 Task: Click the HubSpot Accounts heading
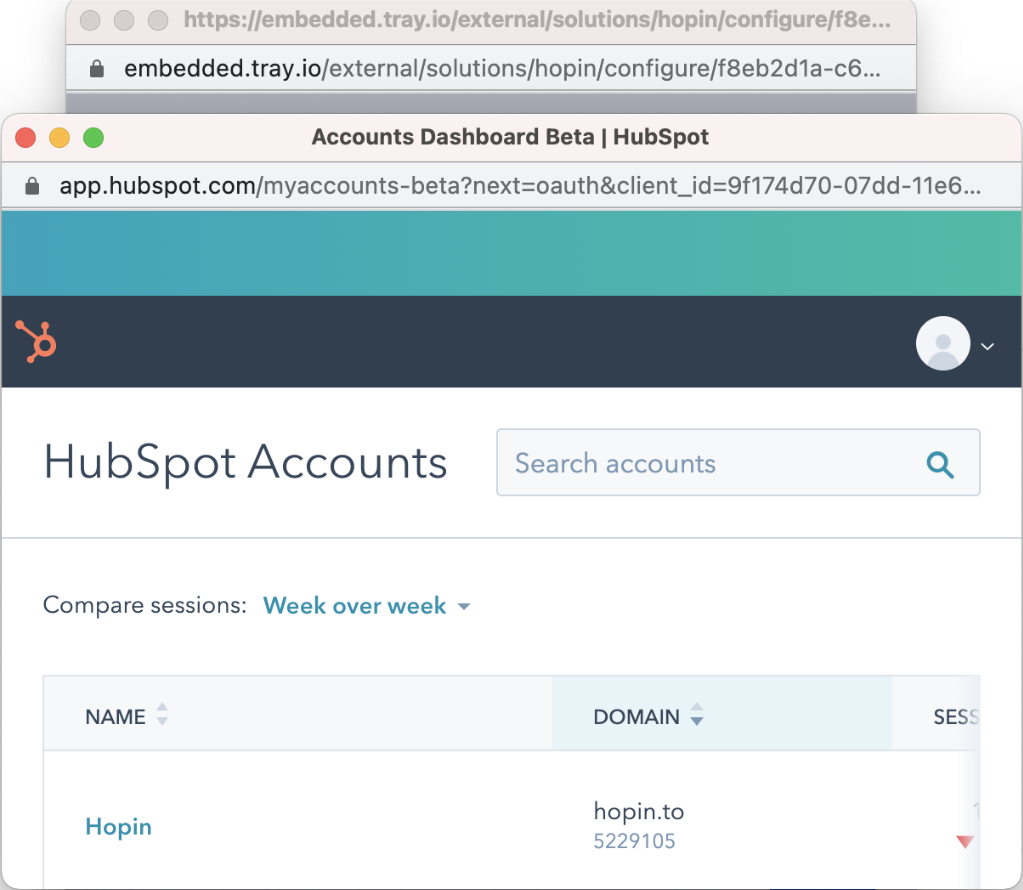(x=245, y=463)
